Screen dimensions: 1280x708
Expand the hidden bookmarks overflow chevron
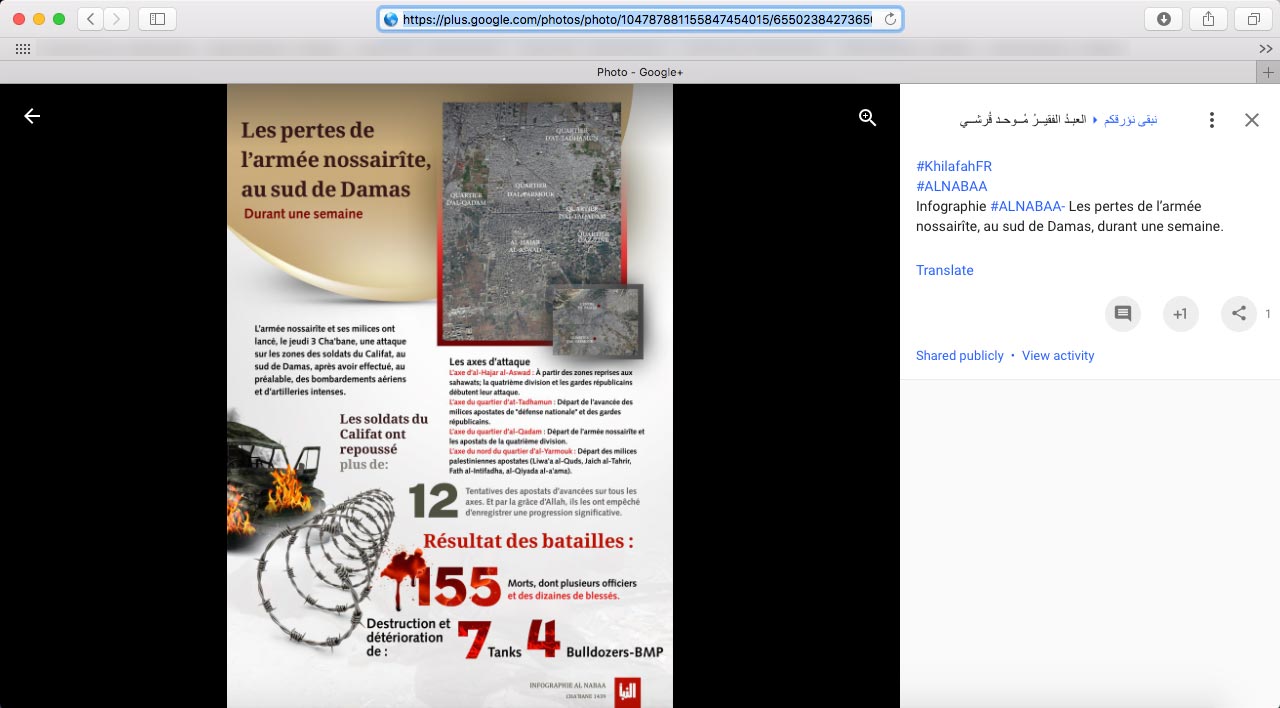[1265, 49]
